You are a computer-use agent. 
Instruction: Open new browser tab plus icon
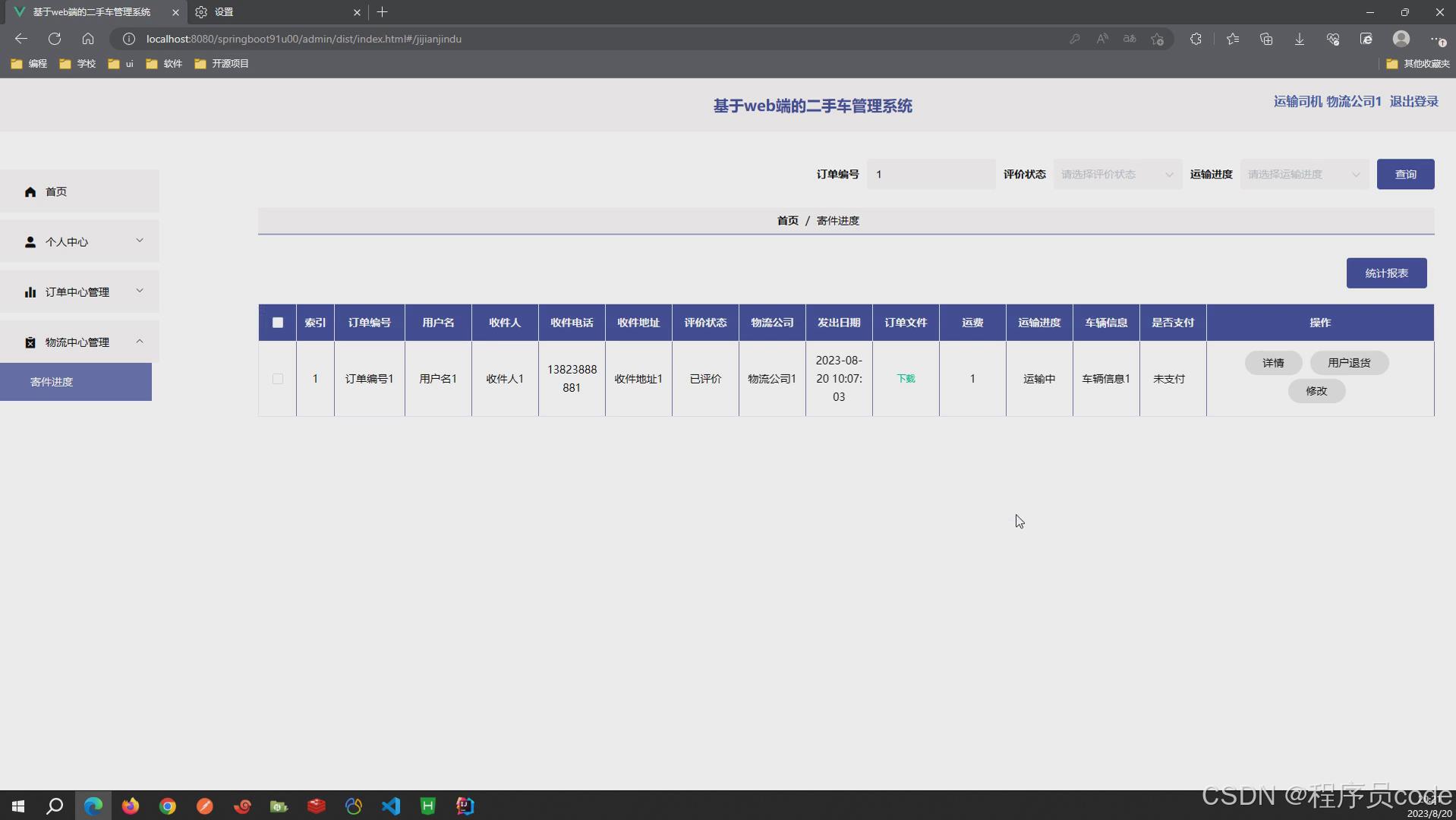coord(382,12)
